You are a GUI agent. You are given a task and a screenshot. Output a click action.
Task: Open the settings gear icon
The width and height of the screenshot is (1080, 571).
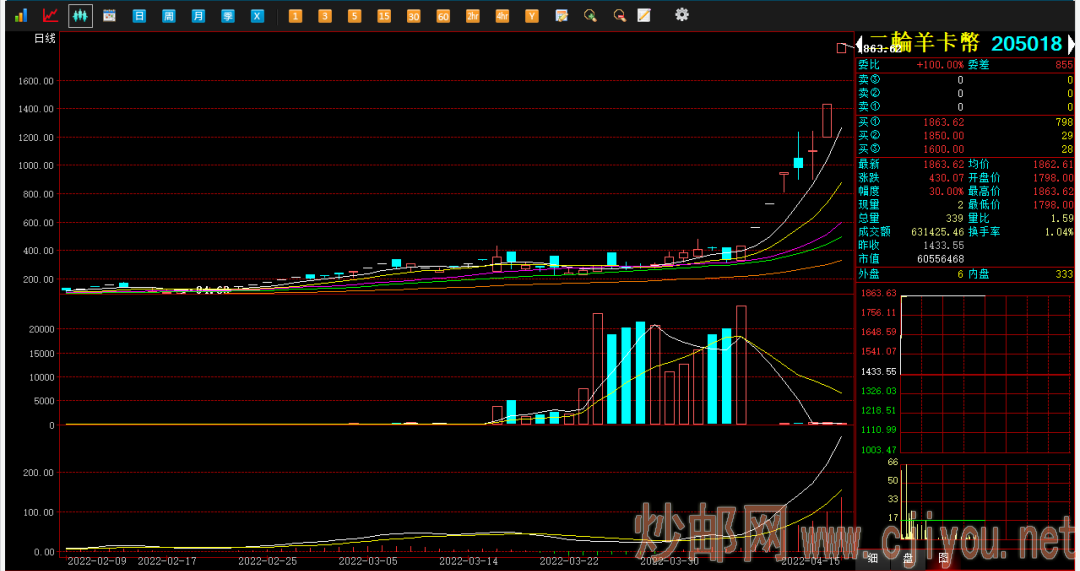click(x=682, y=15)
